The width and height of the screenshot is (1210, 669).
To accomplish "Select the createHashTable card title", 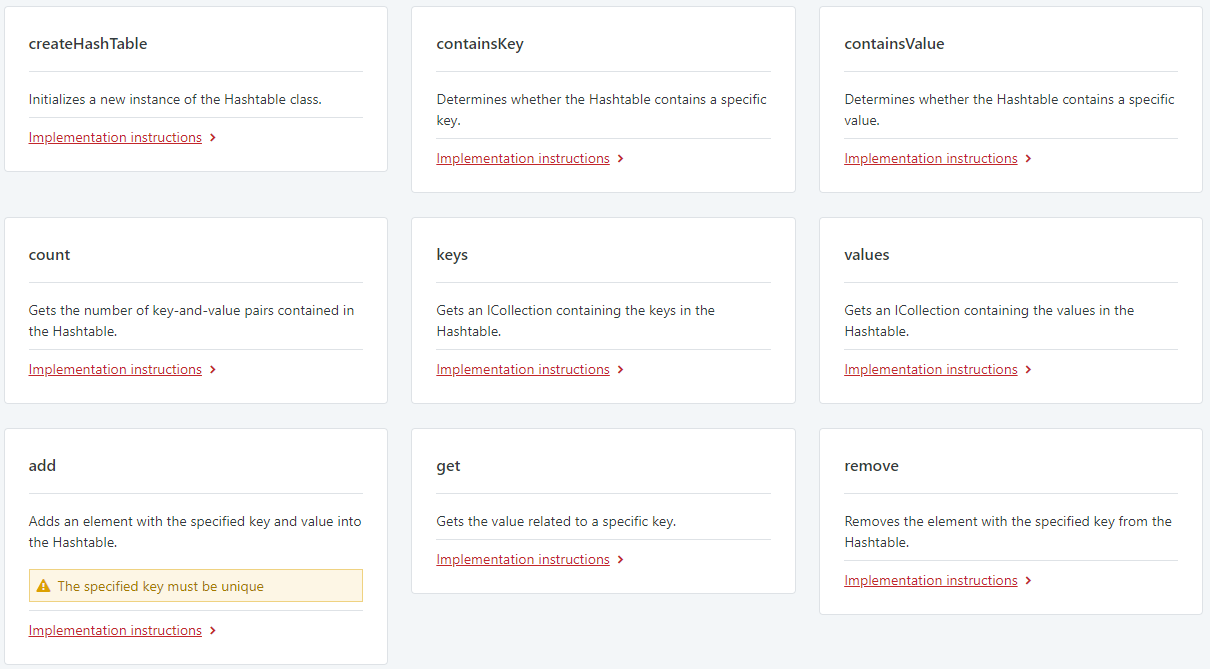I will 87,43.
